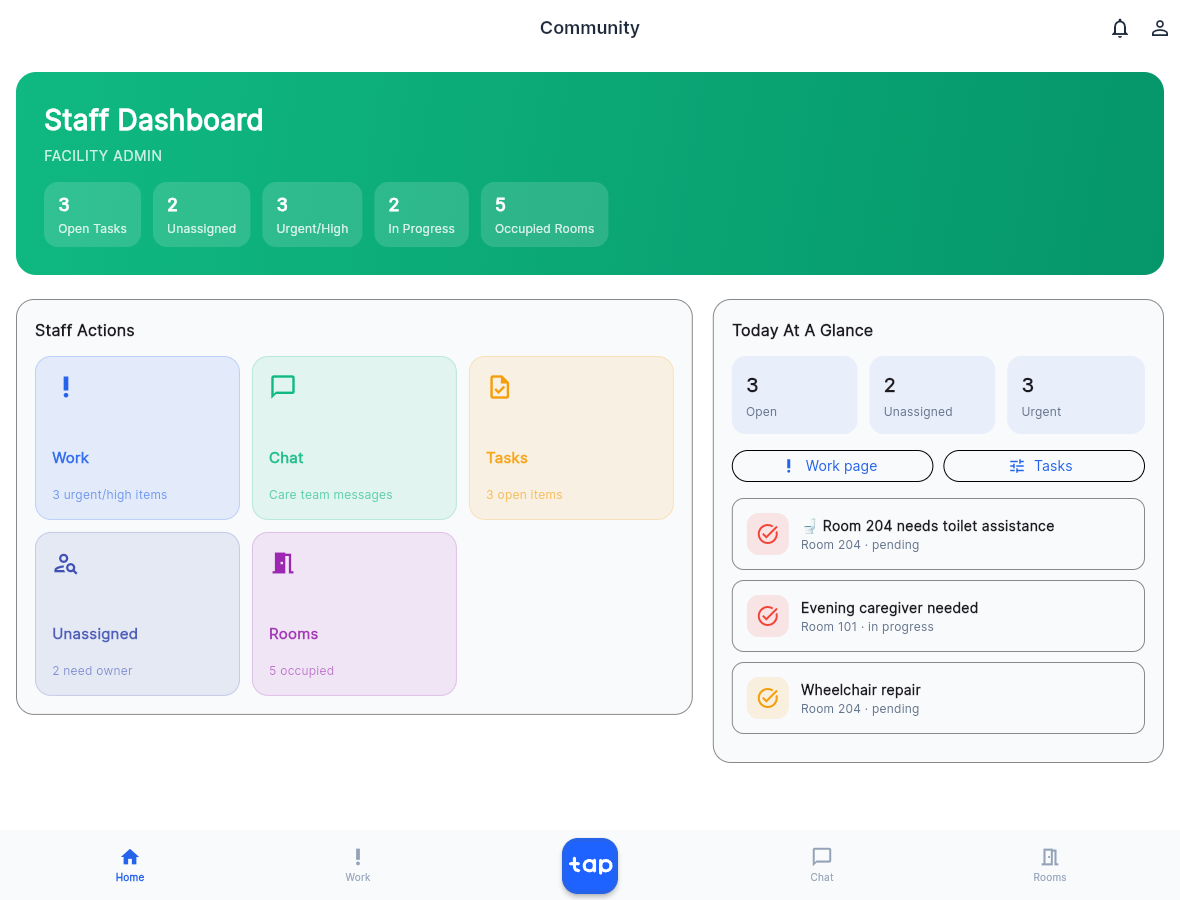Open notifications via the bell icon
Viewport: 1180px width, 900px height.
point(1120,28)
